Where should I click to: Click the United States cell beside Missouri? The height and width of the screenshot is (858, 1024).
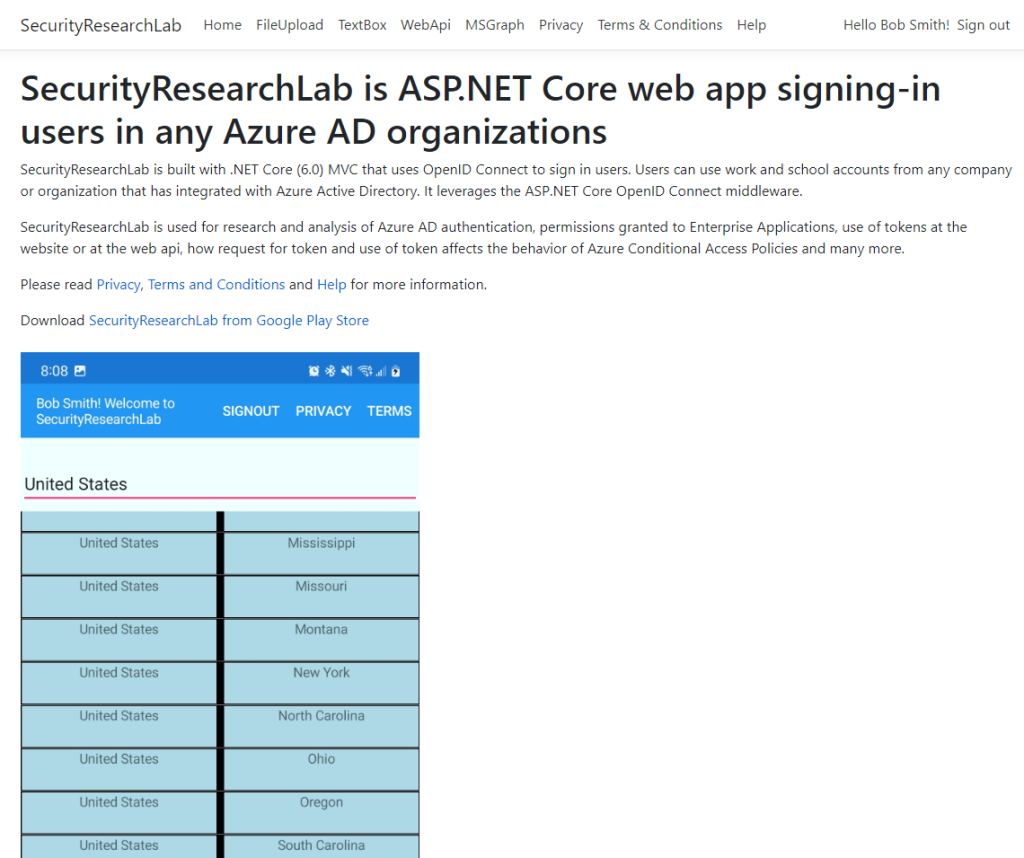click(x=119, y=597)
